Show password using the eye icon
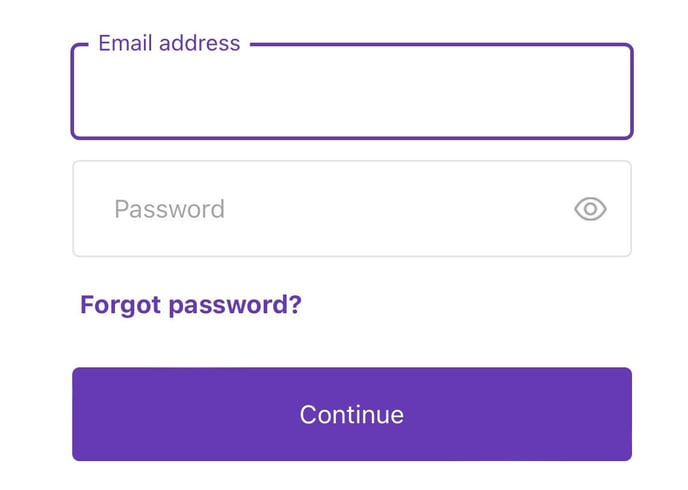The height and width of the screenshot is (490, 688). [590, 209]
